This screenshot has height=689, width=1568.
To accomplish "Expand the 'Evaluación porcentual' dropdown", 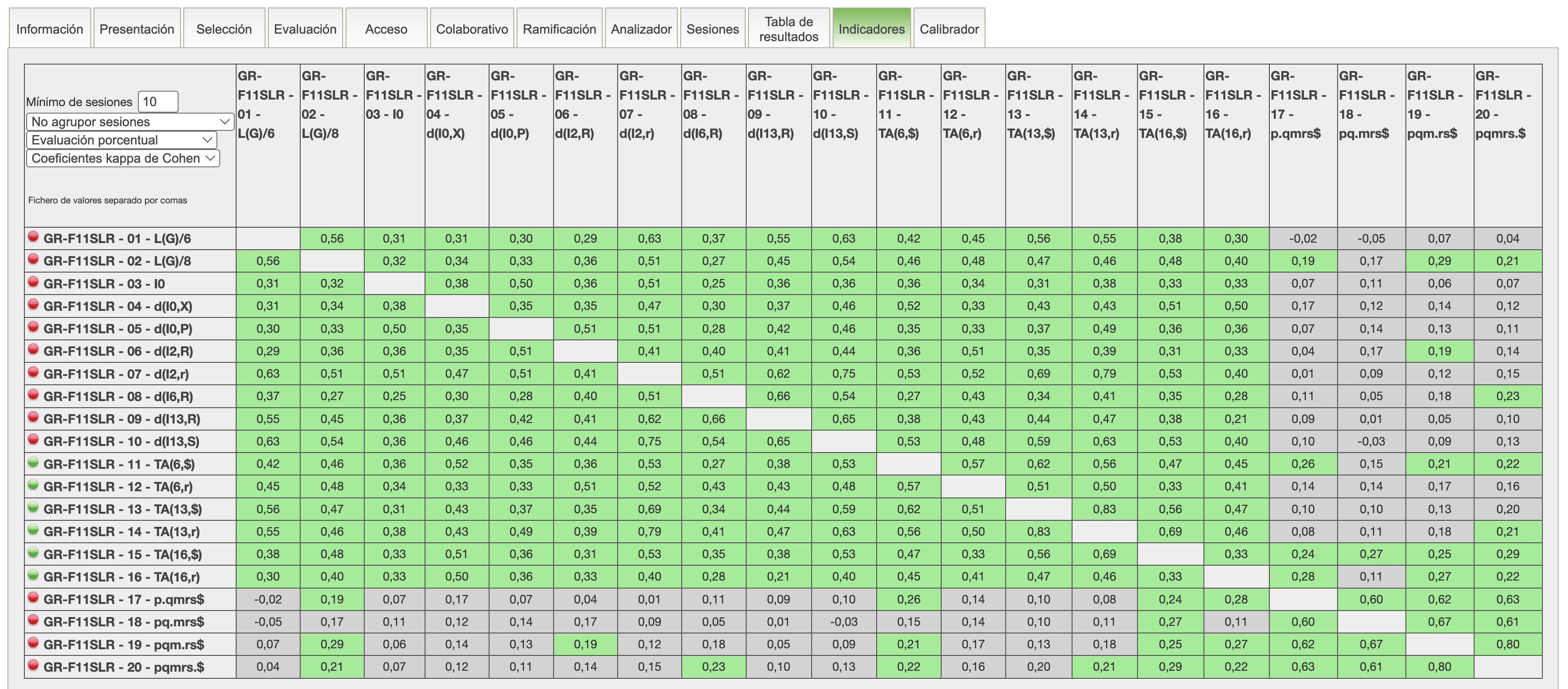I will pyautogui.click(x=122, y=140).
